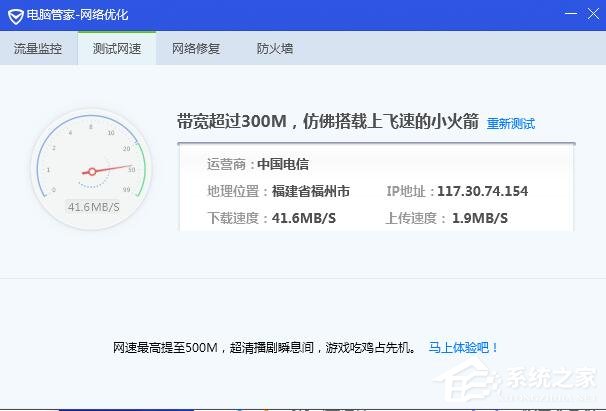Click the red needle hub of the gauge

[x=92, y=172]
